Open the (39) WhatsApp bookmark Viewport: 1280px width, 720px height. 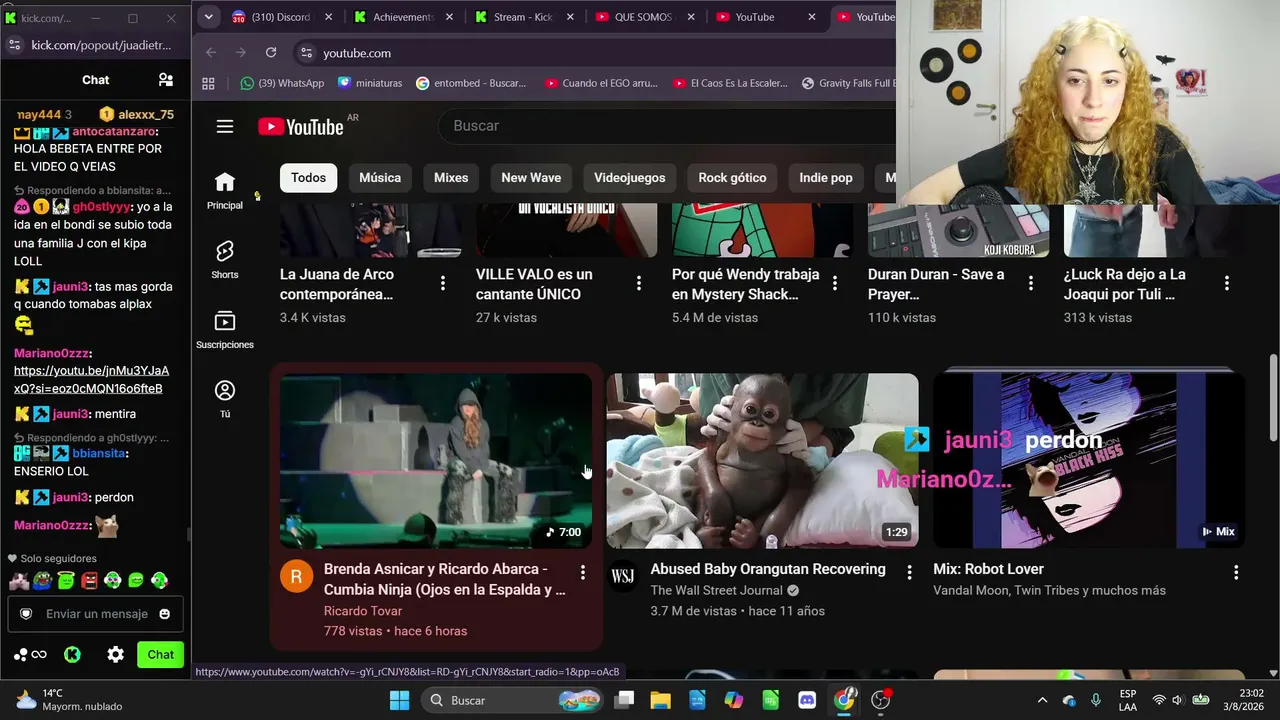click(282, 83)
